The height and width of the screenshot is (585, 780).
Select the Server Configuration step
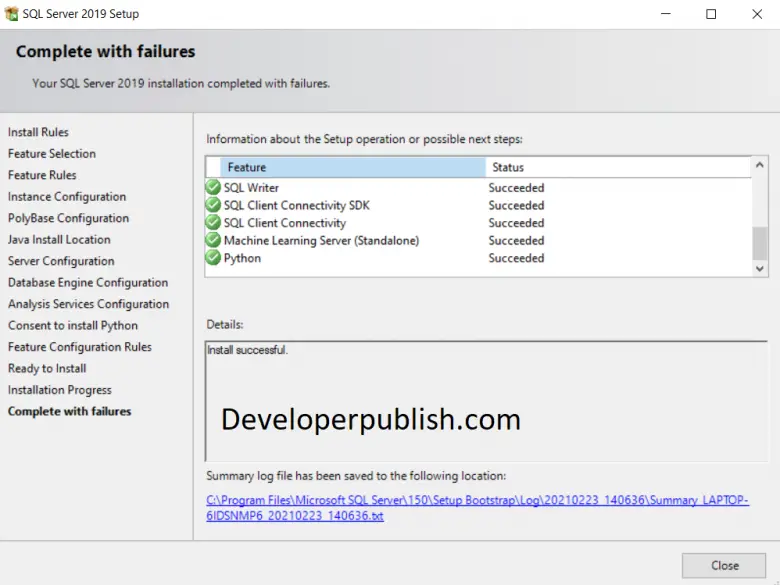(x=61, y=261)
